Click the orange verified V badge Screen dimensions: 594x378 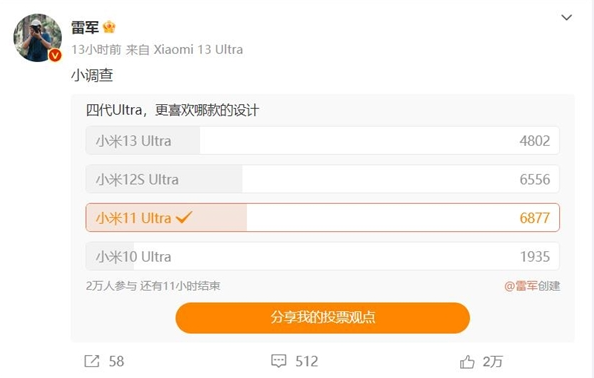[x=55, y=55]
